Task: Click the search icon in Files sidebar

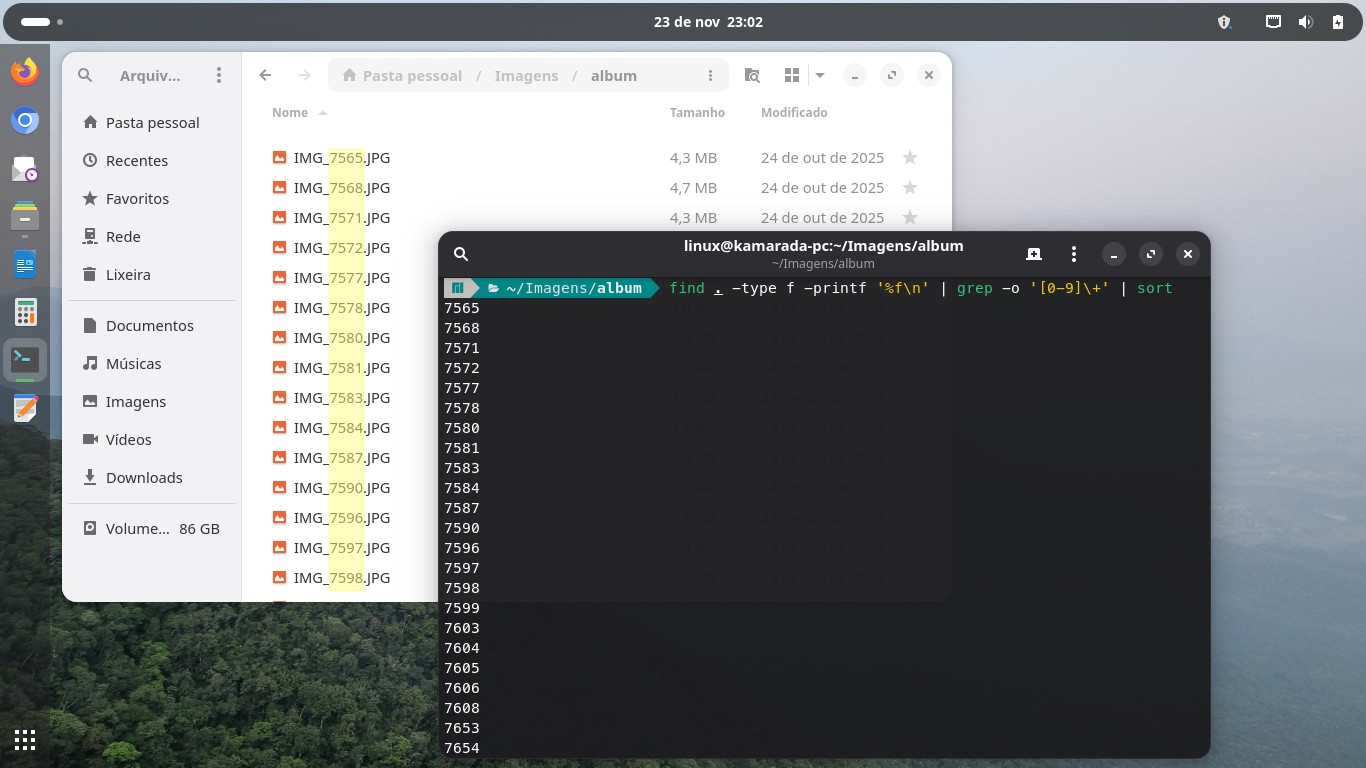Action: coord(85,75)
